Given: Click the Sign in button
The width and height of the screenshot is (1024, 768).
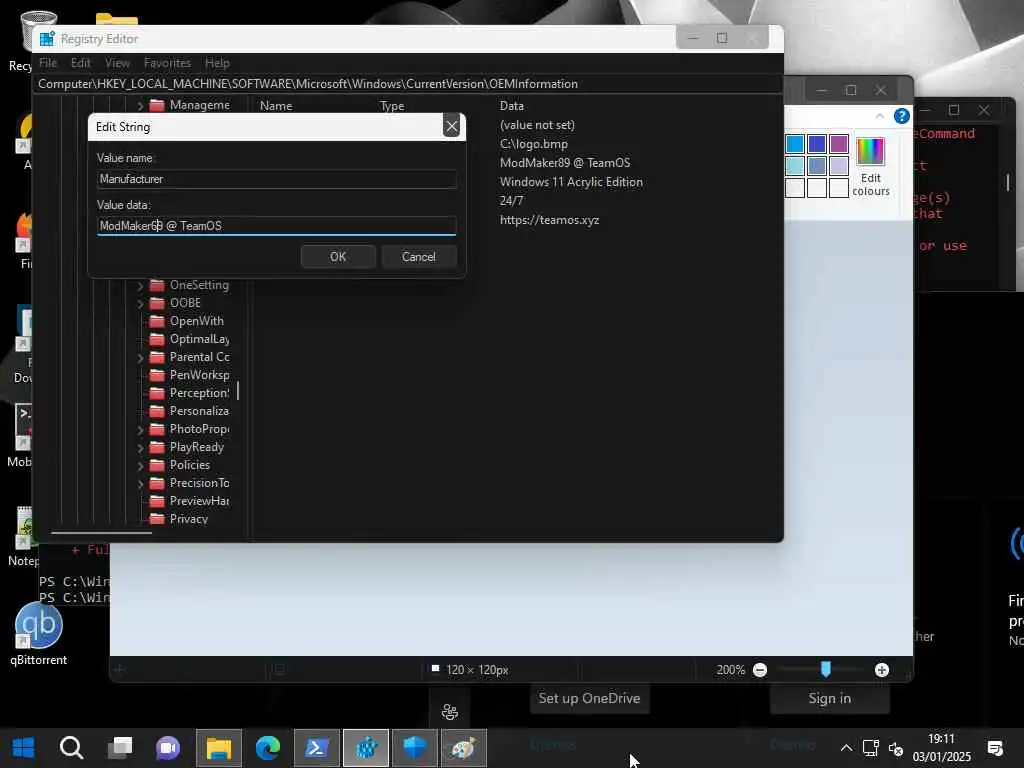Looking at the screenshot, I should click(x=829, y=698).
